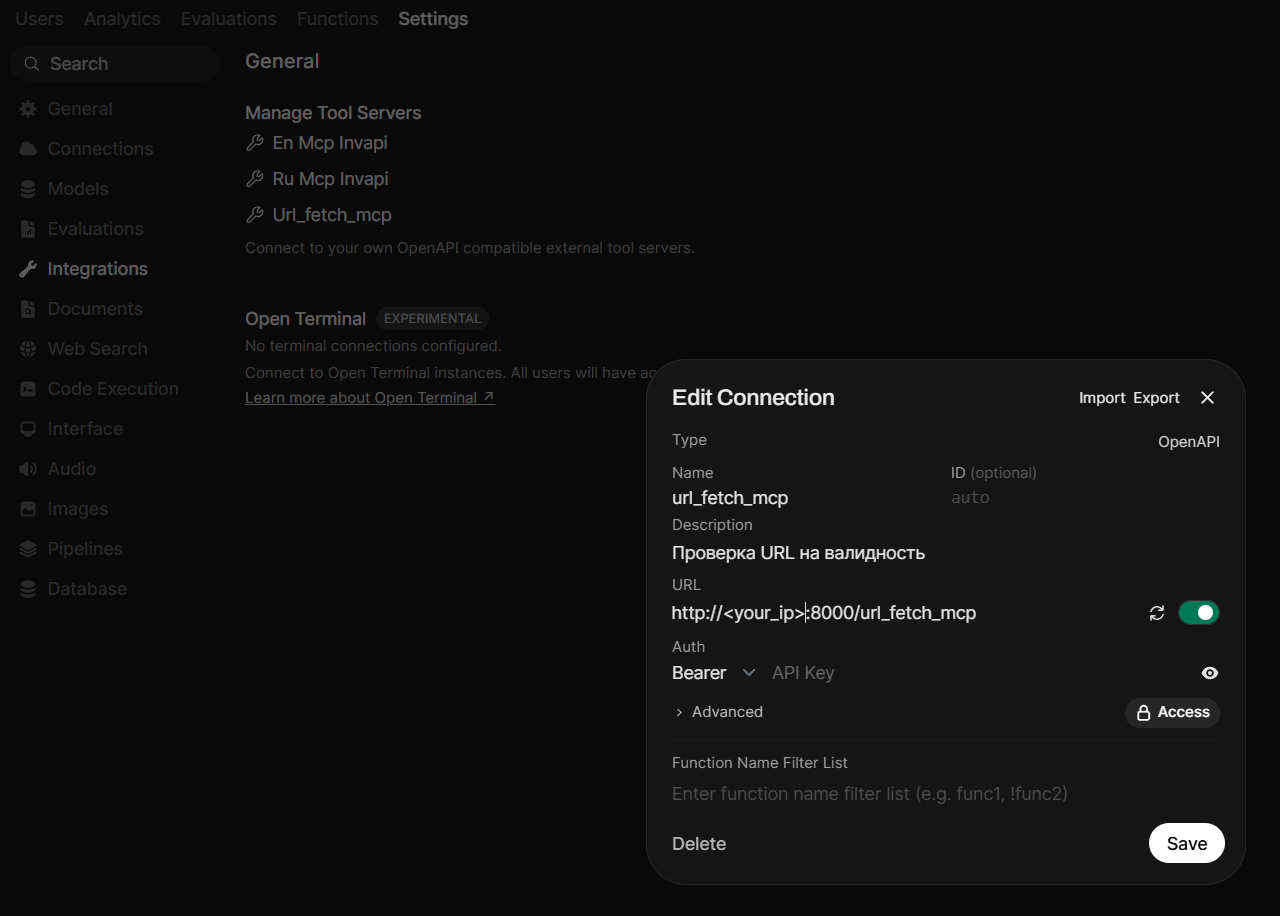Click the stack icon for Pipelines
This screenshot has height=916, width=1280.
28,549
